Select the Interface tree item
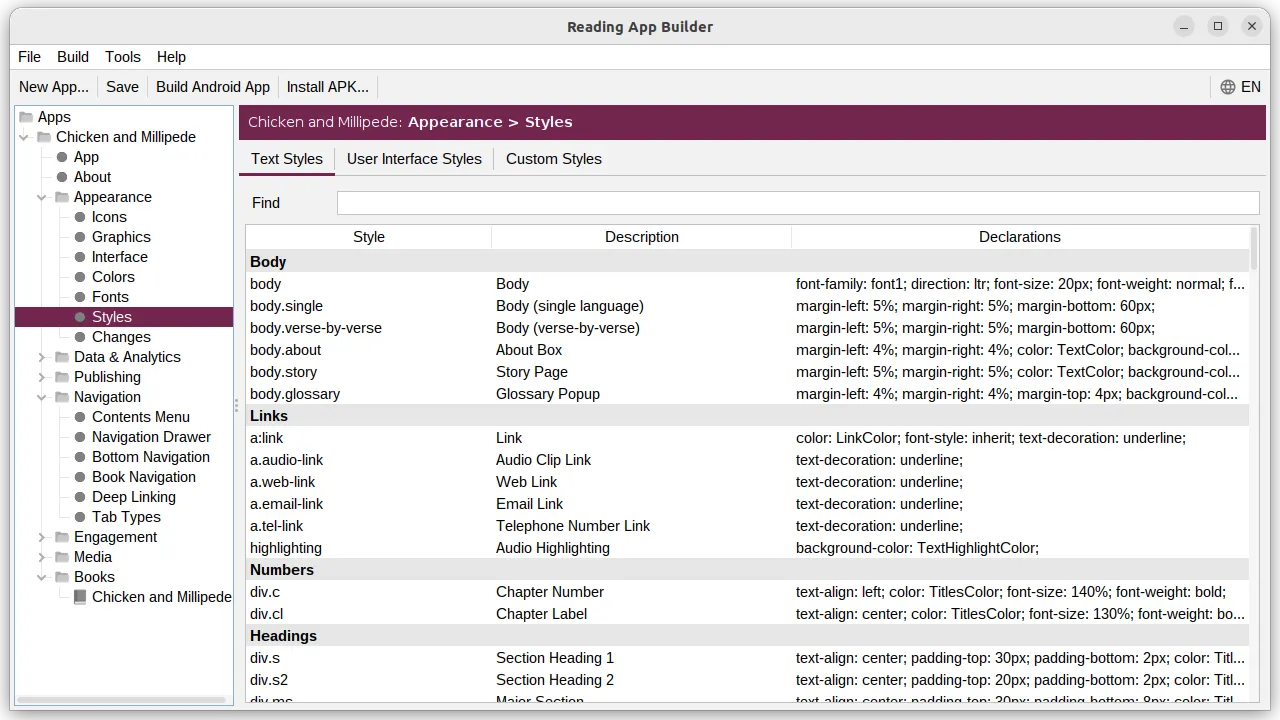1280x720 pixels. (x=120, y=257)
